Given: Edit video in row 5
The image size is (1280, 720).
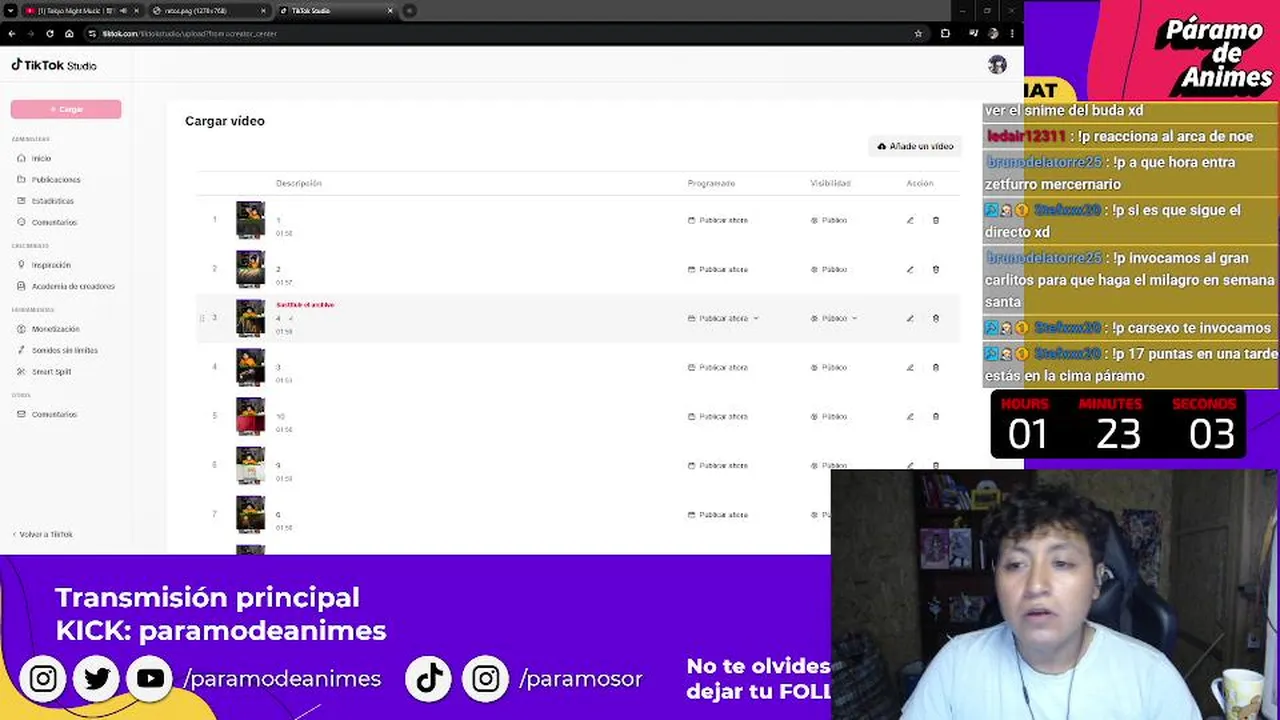Looking at the screenshot, I should [910, 416].
